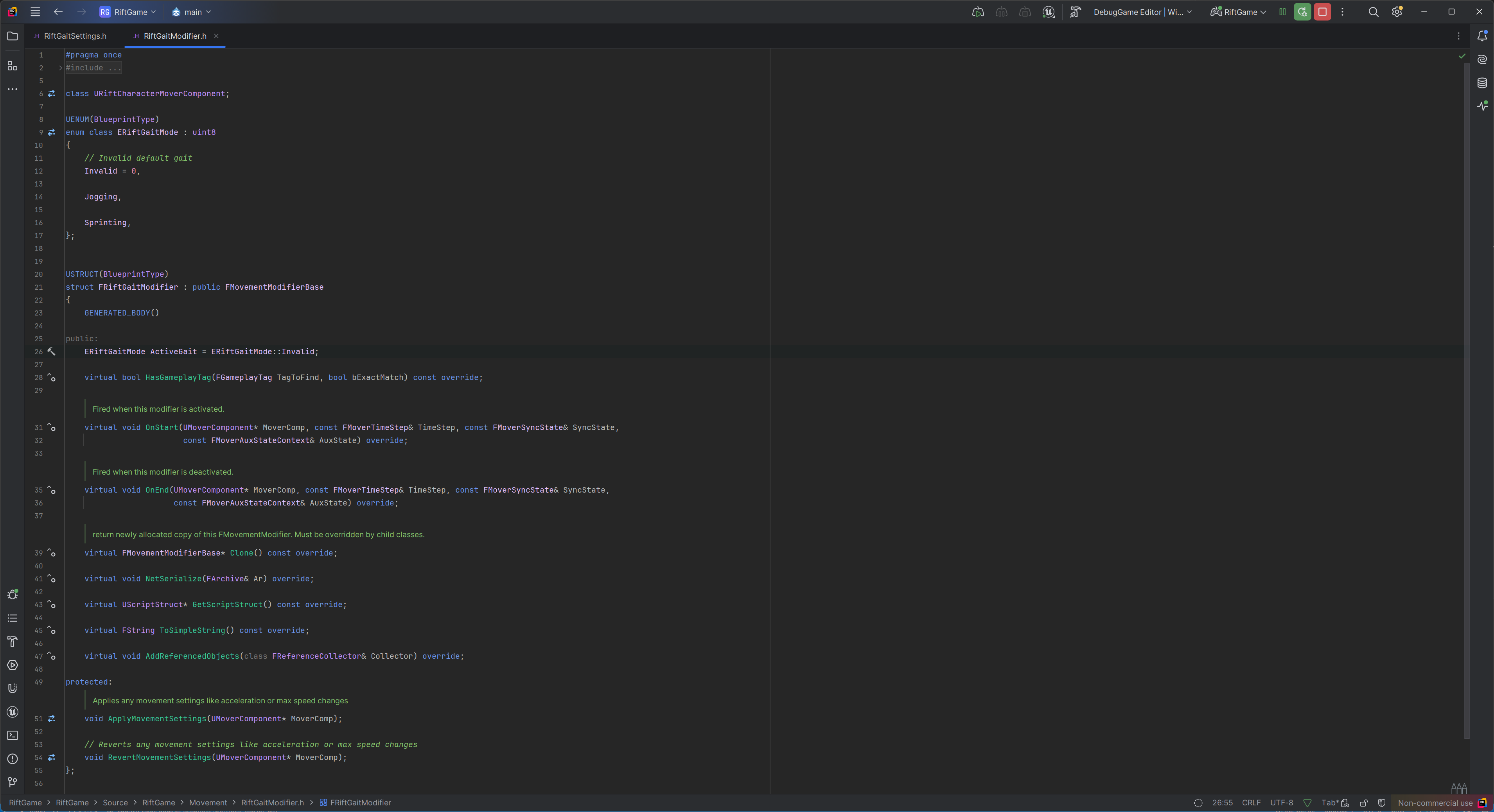Stop the running session (red square)
Screen dimensions: 1494x812
tap(1322, 12)
